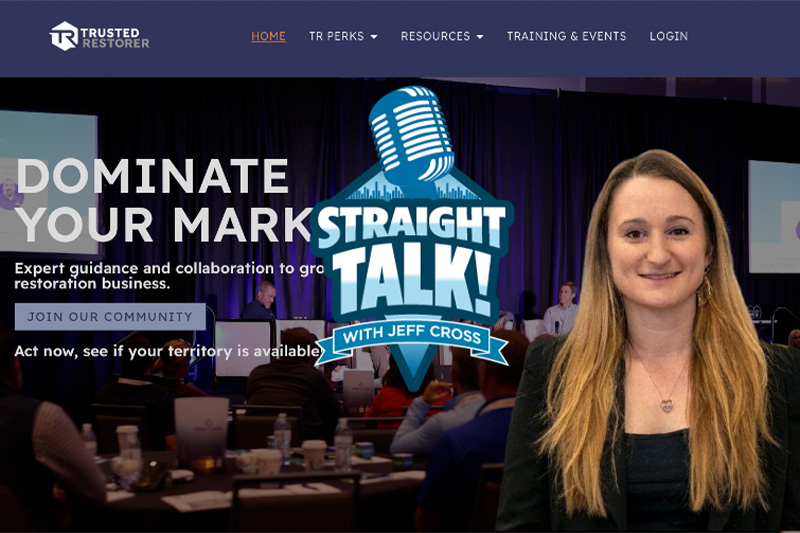Open the TR PERKS menu item

pos(336,36)
